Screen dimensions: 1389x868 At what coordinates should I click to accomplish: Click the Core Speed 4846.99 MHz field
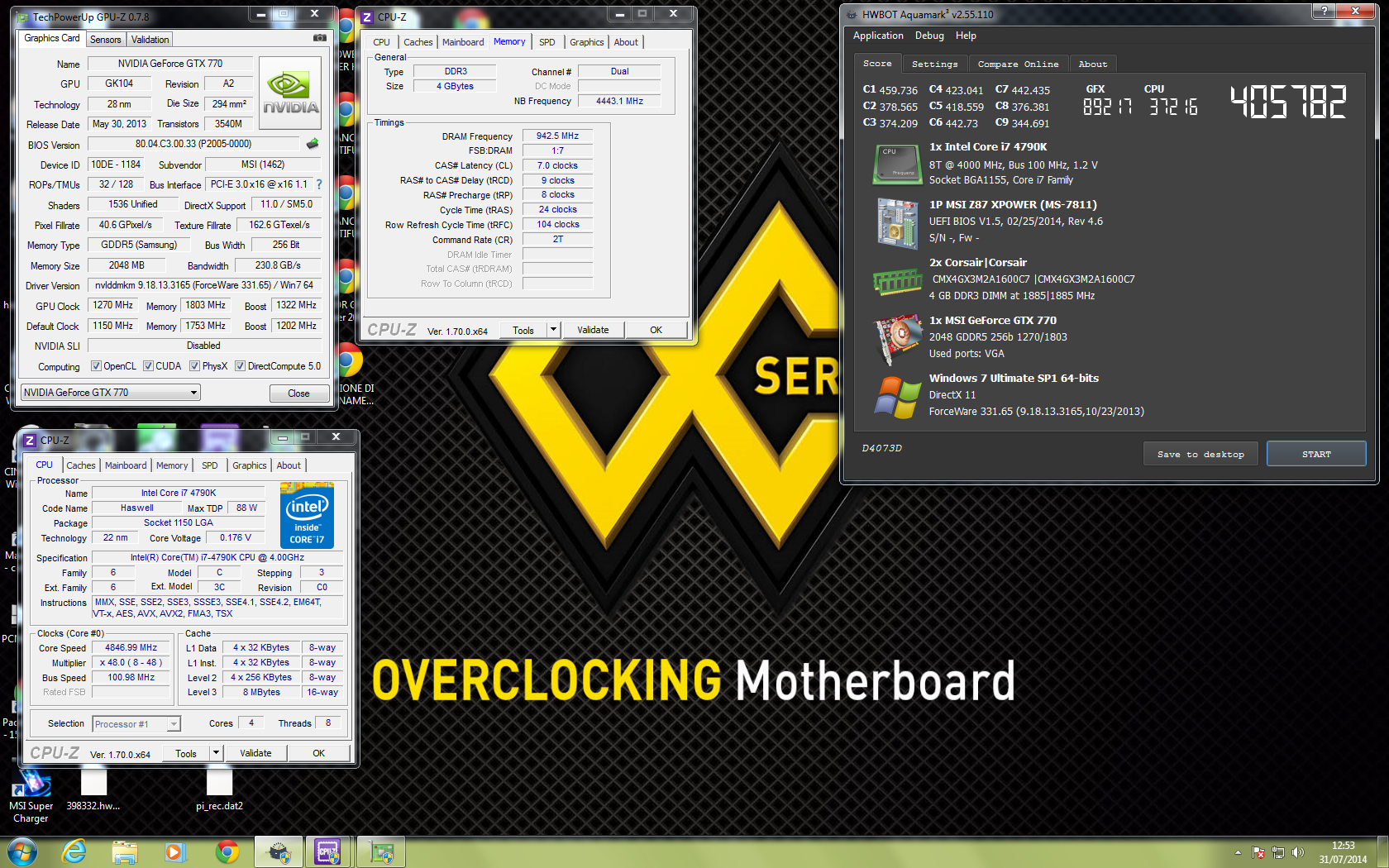click(131, 648)
